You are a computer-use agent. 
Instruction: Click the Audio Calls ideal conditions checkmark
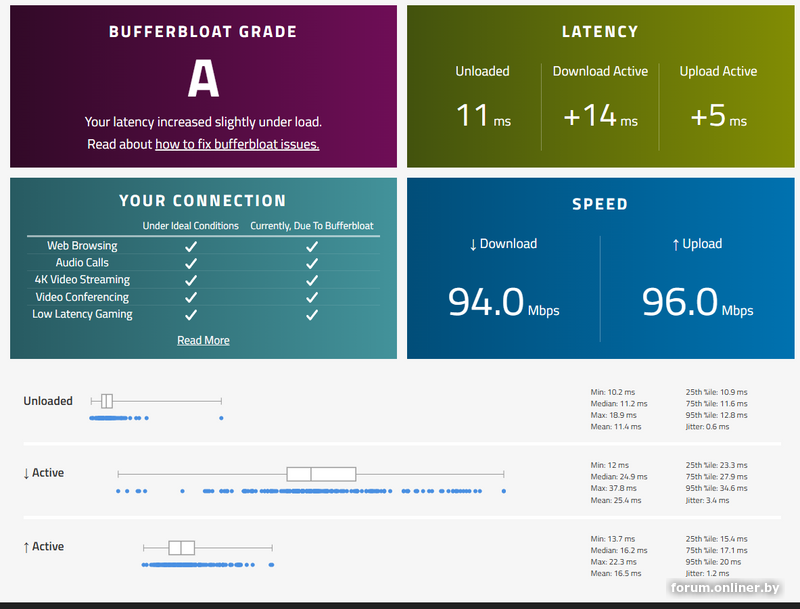[191, 263]
